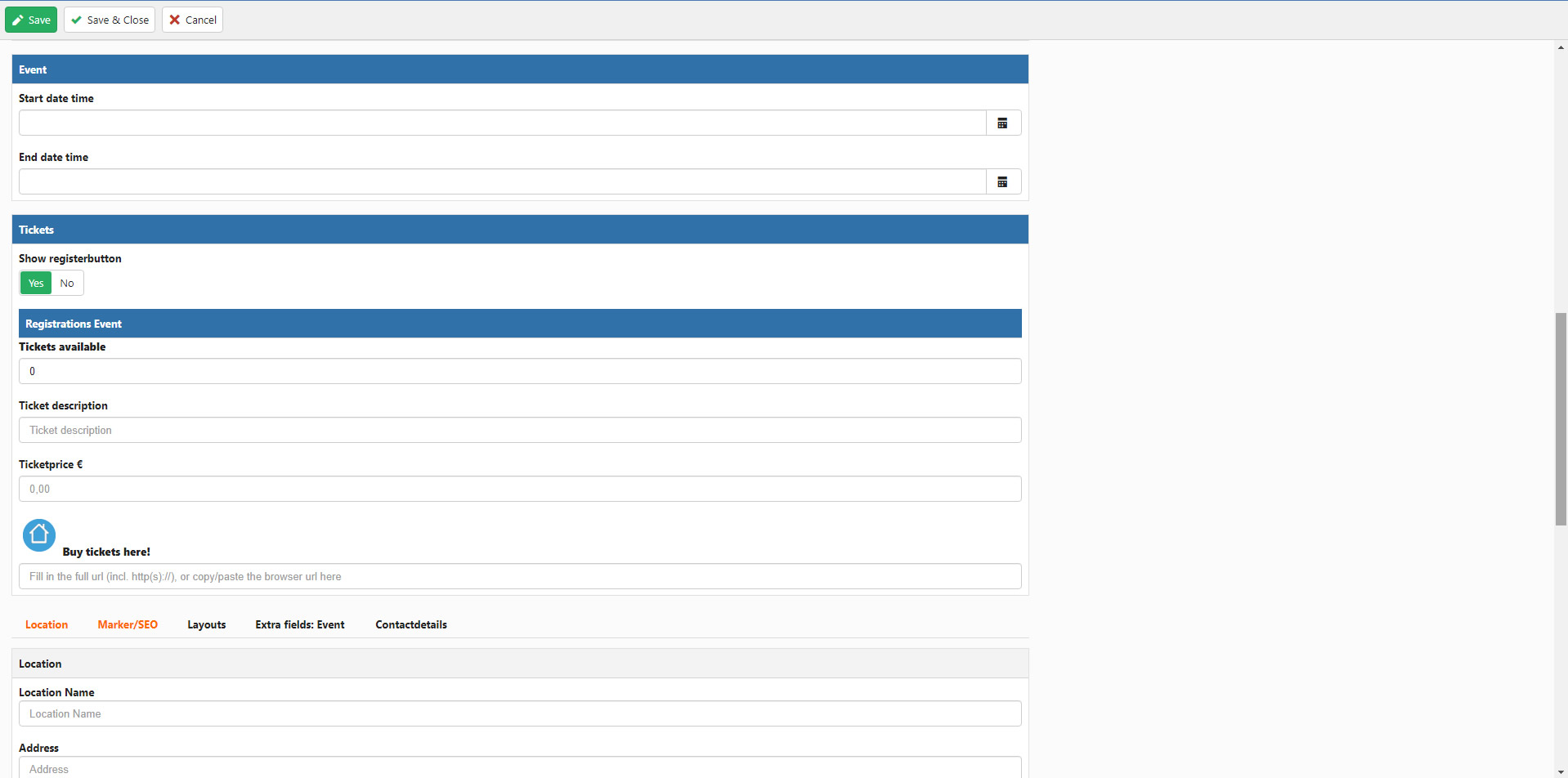The width and height of the screenshot is (1568, 778).
Task: Click the Ticketprice € field
Action: pos(520,490)
